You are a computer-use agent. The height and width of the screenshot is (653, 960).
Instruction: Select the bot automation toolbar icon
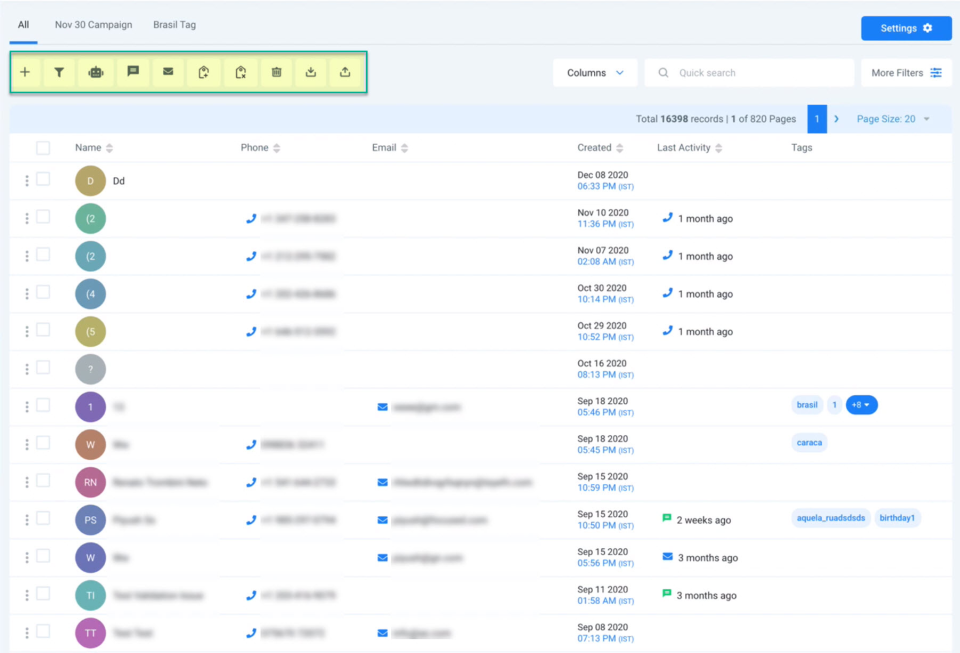(x=95, y=72)
